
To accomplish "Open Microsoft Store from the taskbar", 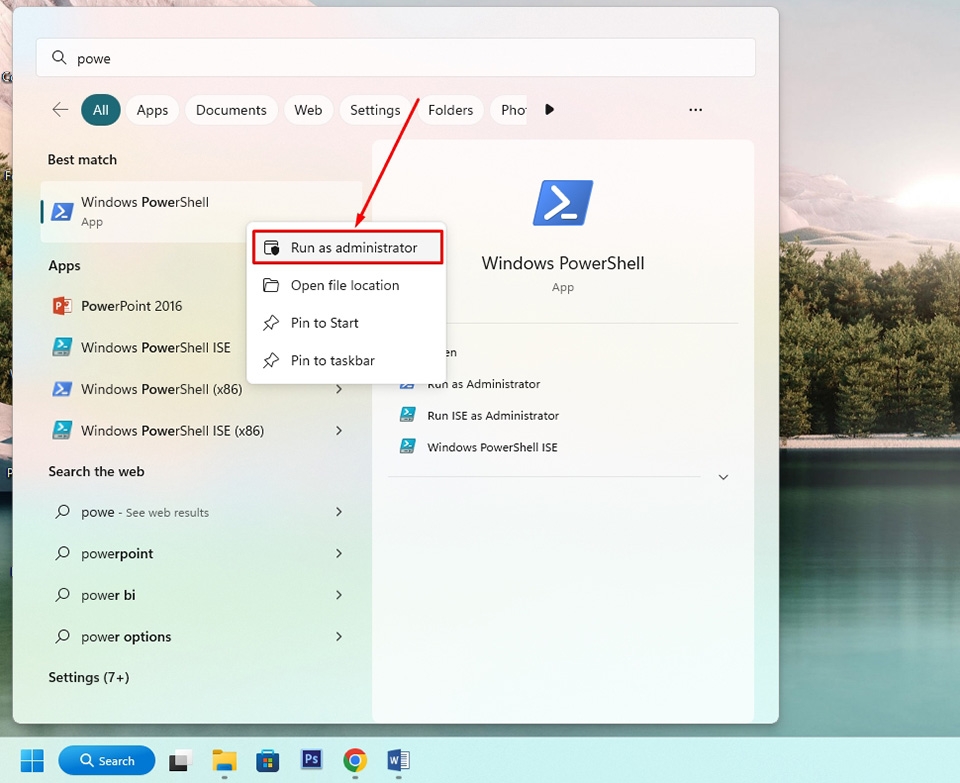I will pos(268,760).
